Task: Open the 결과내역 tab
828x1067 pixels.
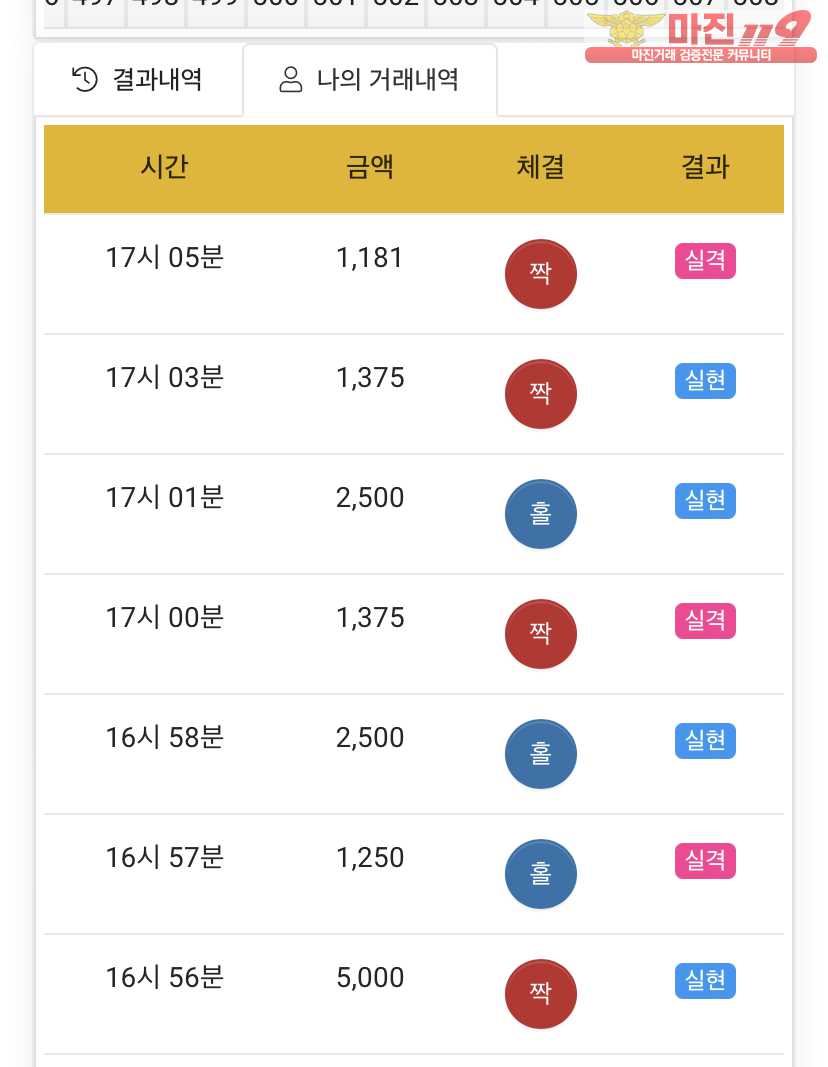Action: point(138,80)
